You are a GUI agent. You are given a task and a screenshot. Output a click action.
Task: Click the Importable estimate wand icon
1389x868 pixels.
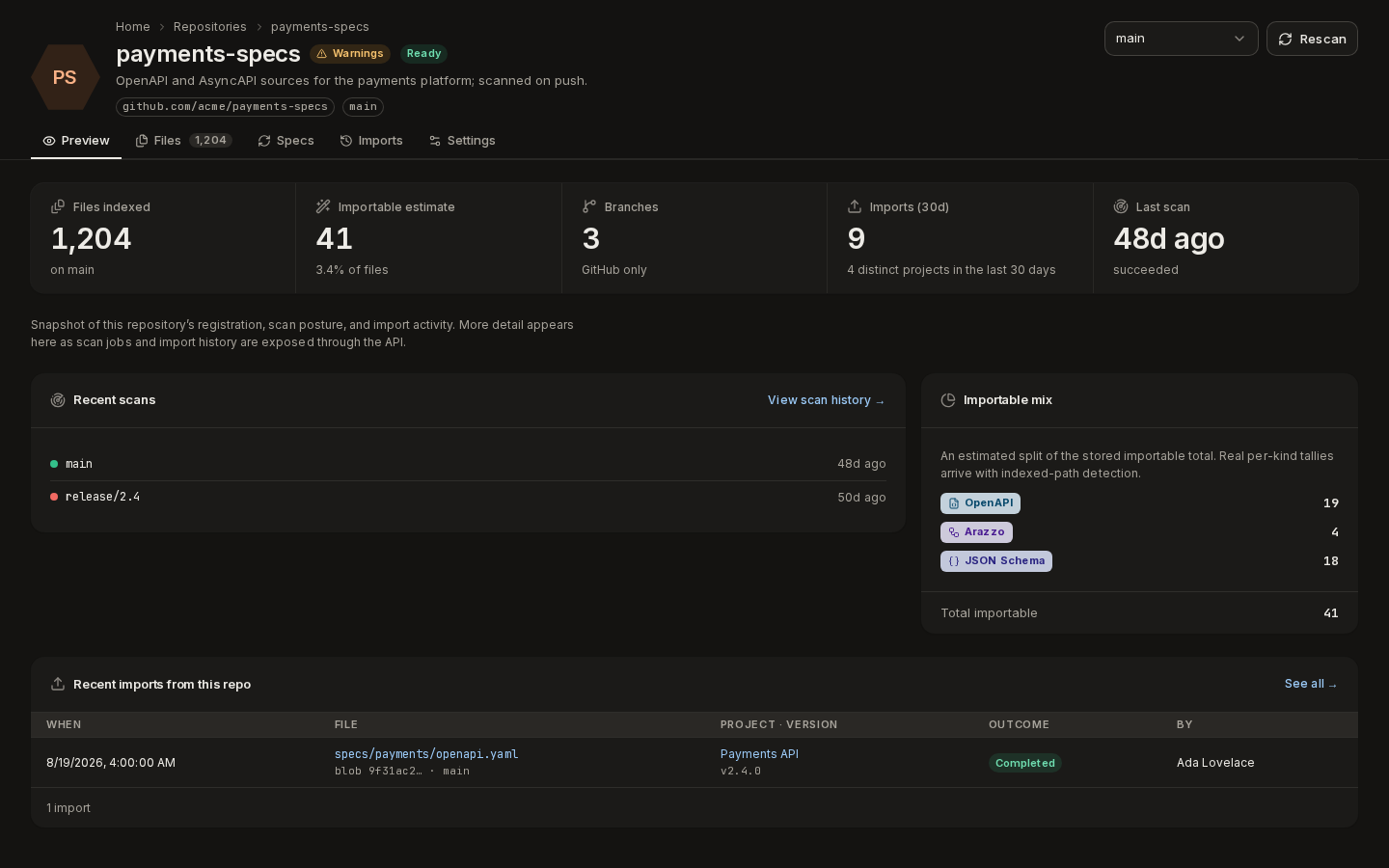323,206
